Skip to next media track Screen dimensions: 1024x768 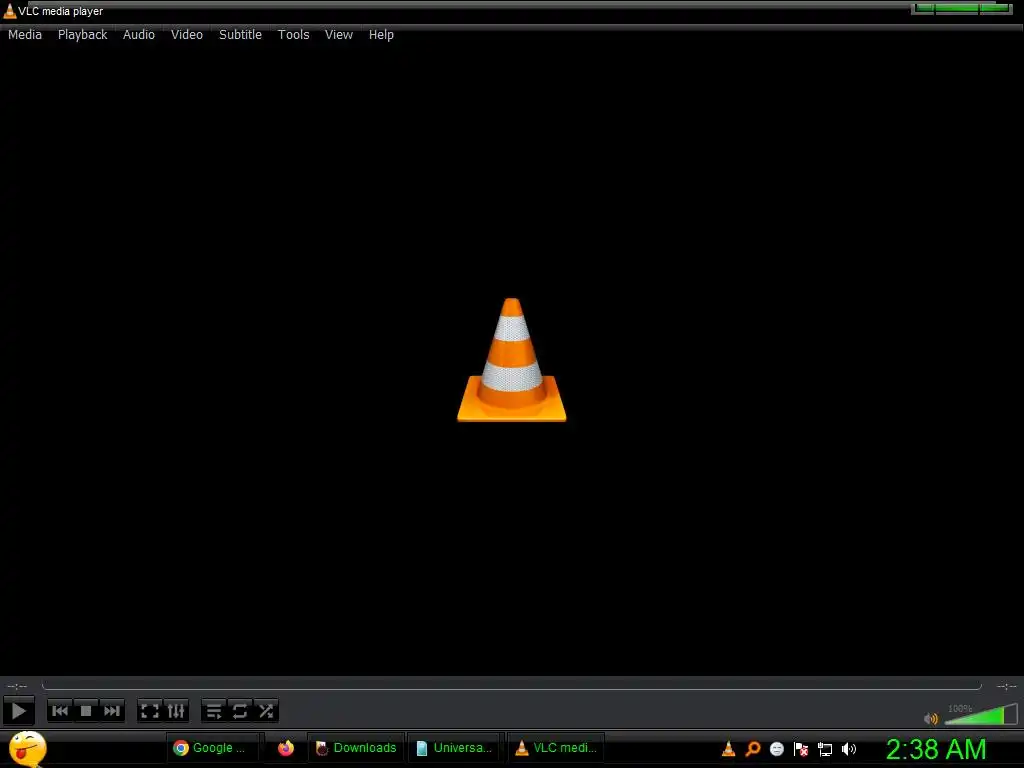112,711
